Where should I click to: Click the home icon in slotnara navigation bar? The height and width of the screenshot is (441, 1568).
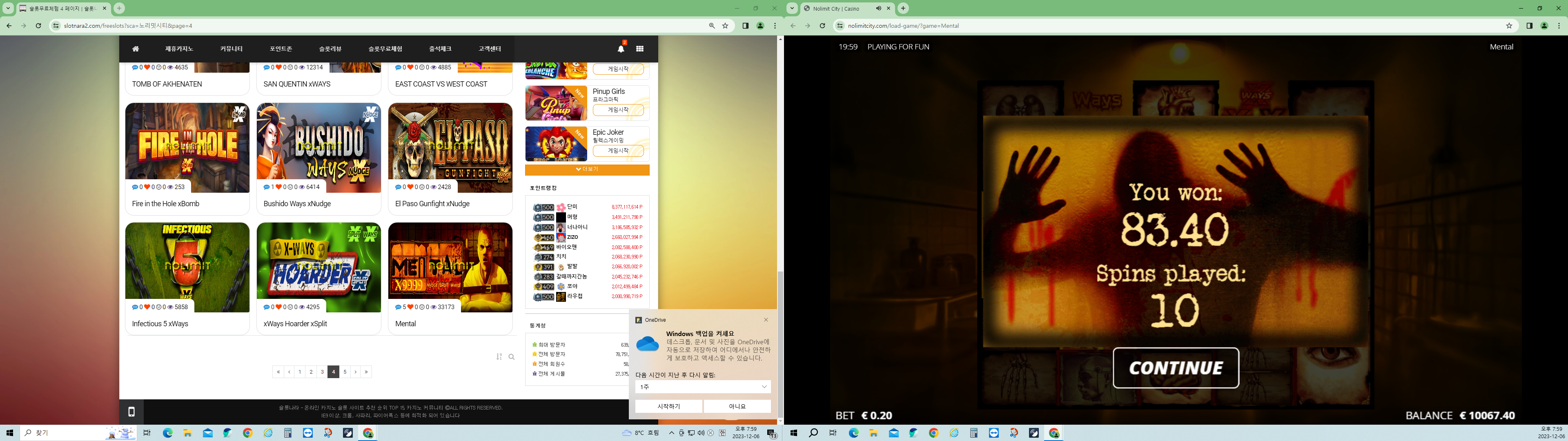point(136,49)
